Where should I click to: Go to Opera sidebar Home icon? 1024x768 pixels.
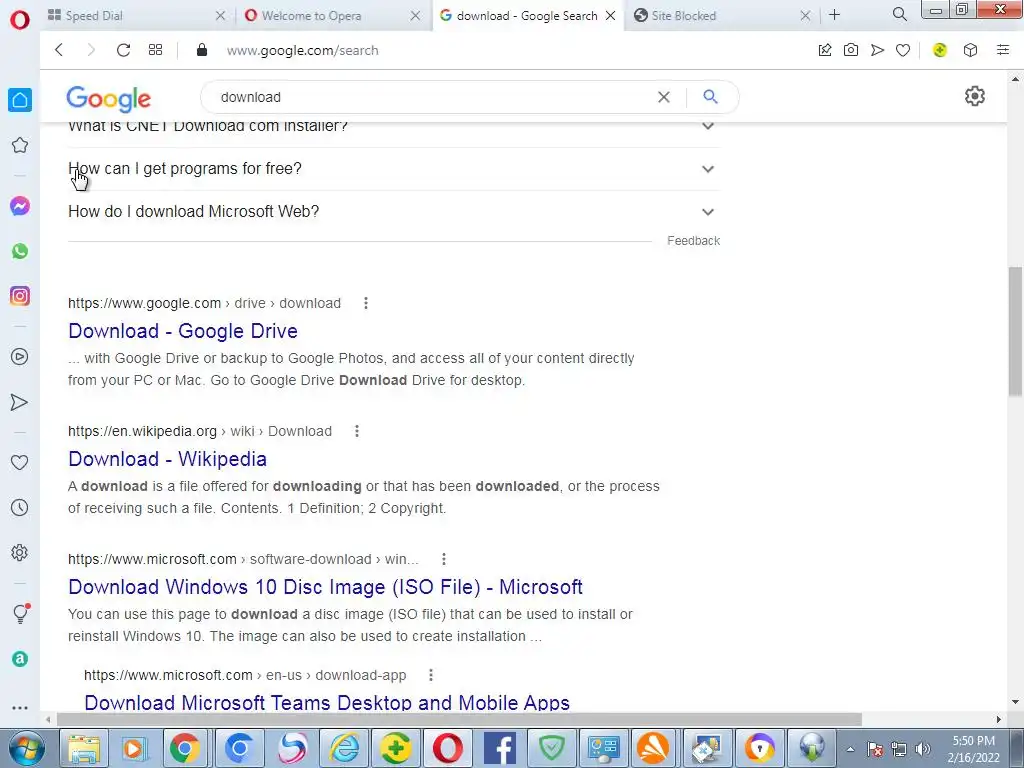coord(20,100)
